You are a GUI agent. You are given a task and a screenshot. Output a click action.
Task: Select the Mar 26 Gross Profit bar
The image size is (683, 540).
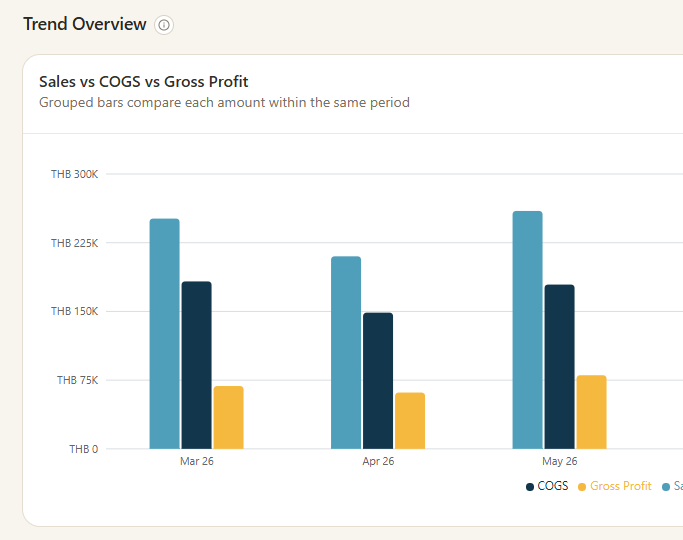[229, 417]
